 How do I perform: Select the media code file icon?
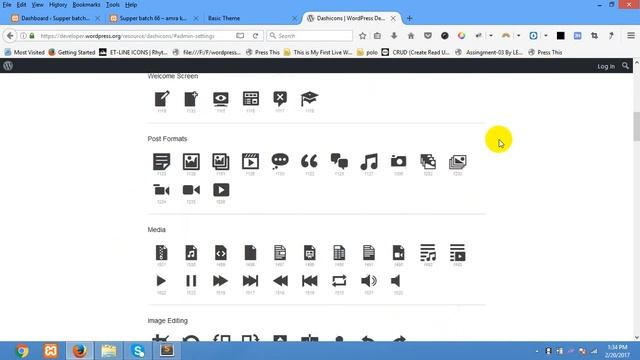click(x=221, y=253)
